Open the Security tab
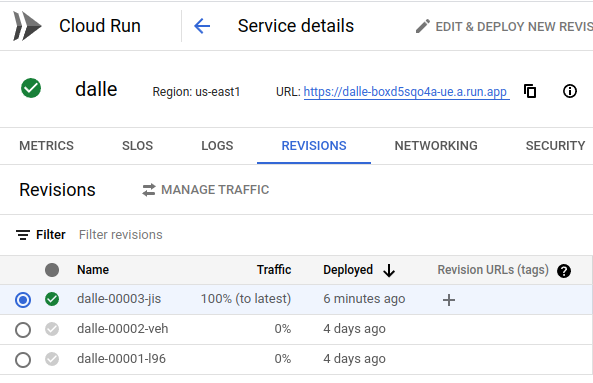Viewport: 593px width, 383px height. pyautogui.click(x=555, y=146)
